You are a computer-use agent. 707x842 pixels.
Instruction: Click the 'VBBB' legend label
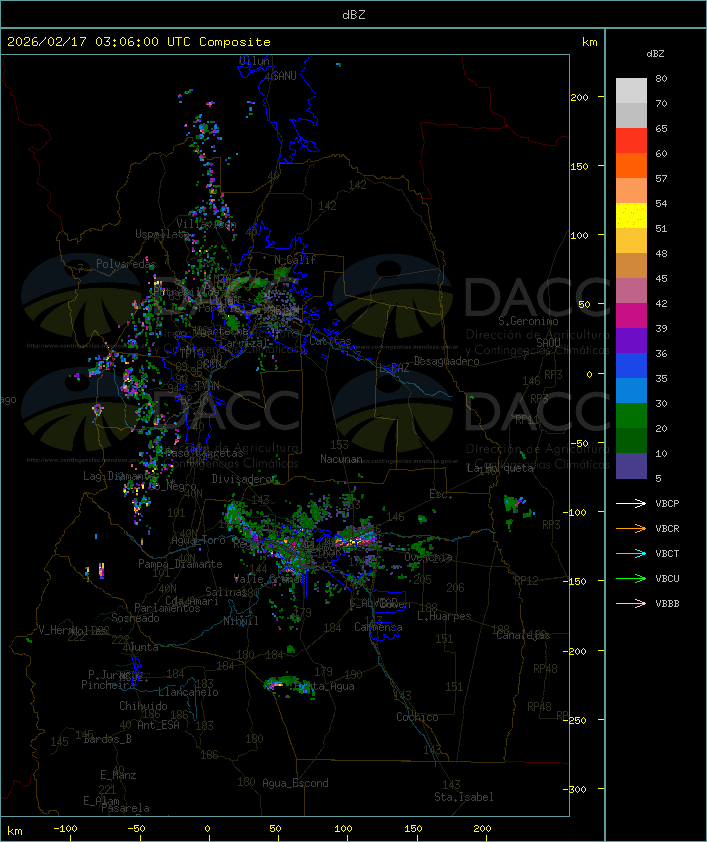(667, 604)
